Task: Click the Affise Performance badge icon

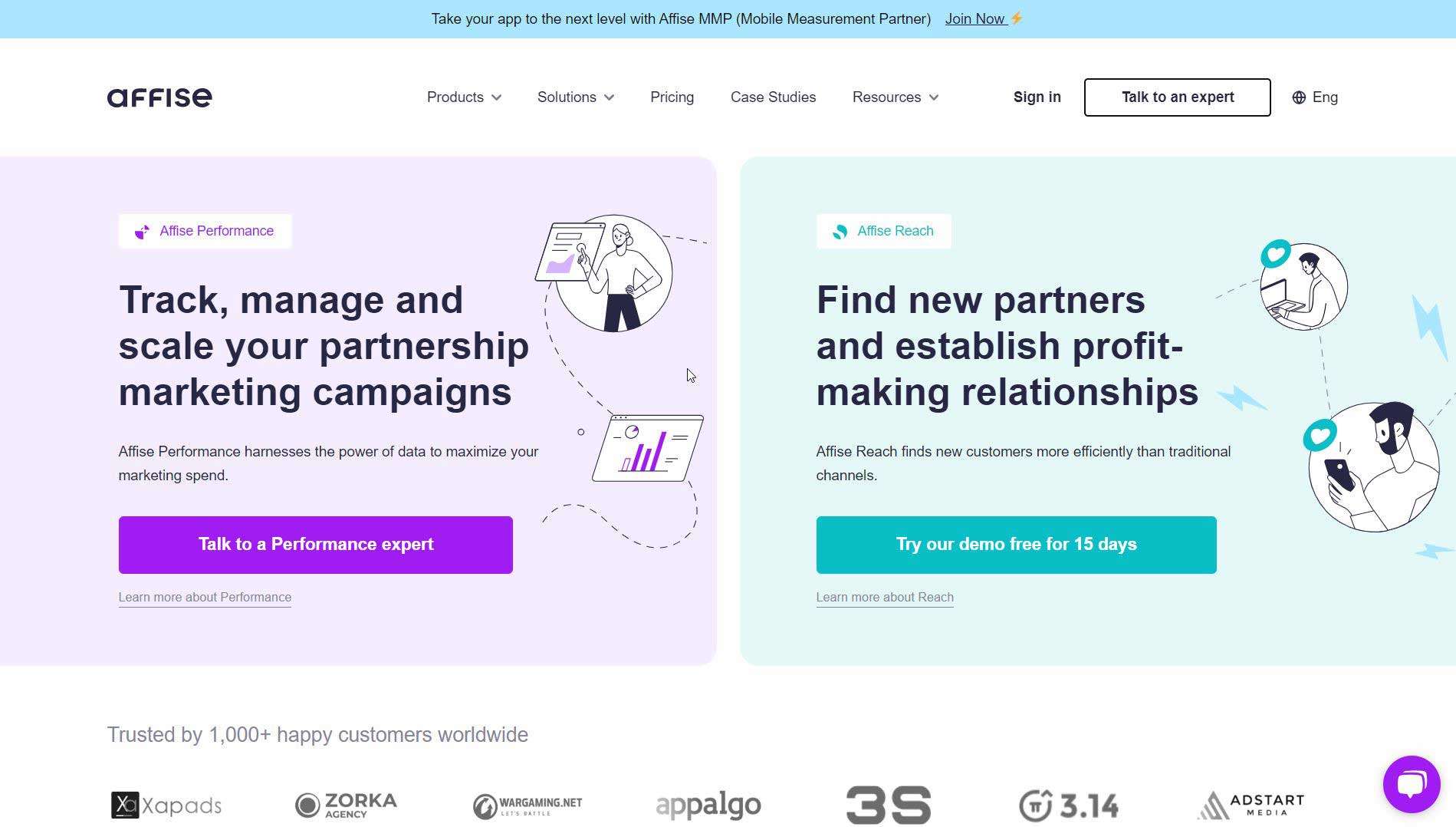Action: 143,232
